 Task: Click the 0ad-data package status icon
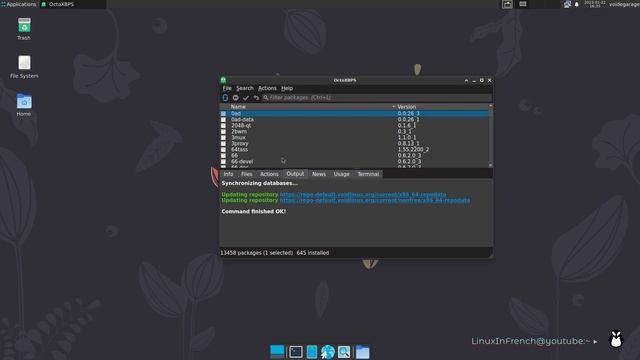point(223,120)
